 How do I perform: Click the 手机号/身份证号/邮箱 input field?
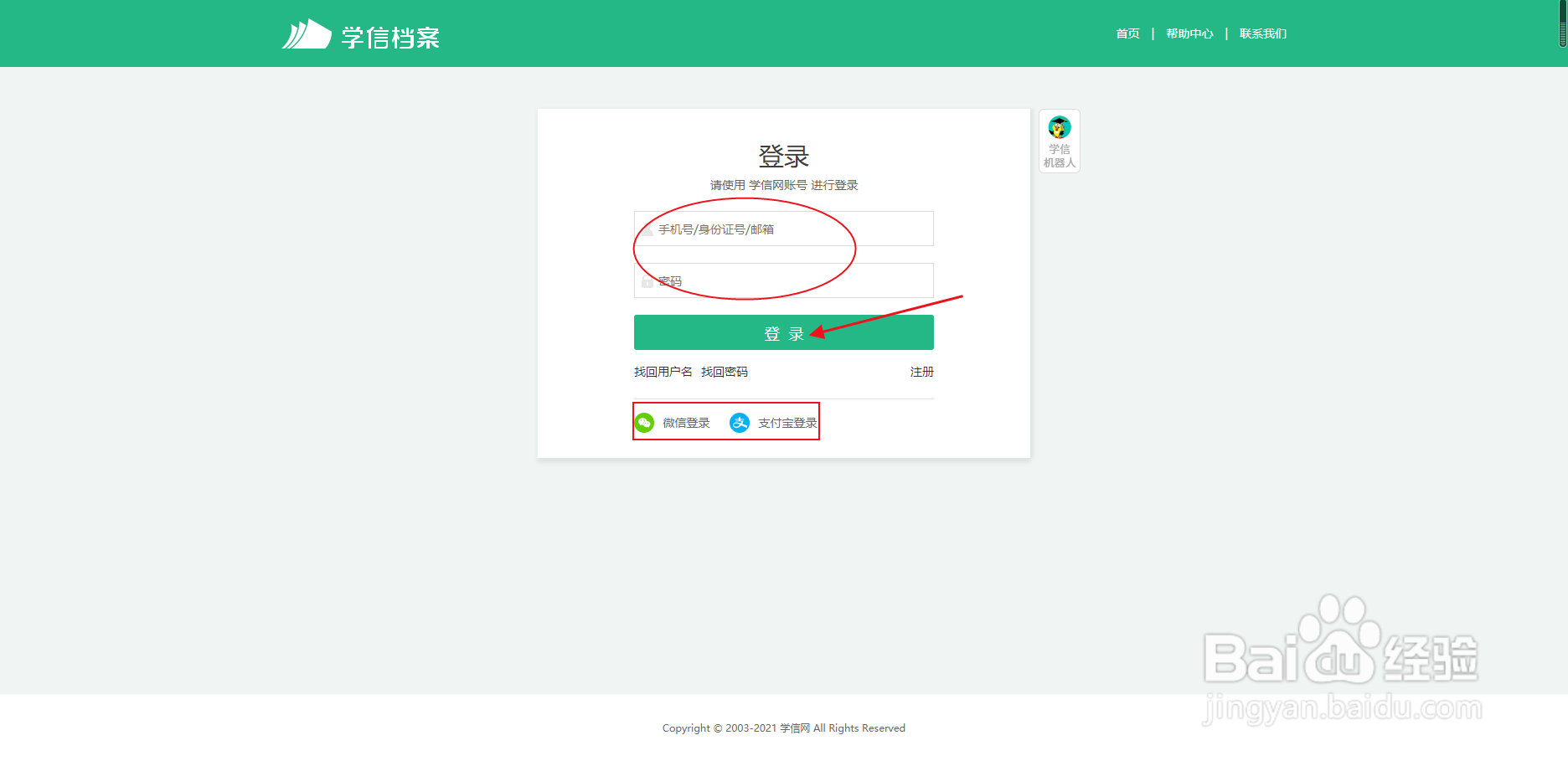pos(783,229)
